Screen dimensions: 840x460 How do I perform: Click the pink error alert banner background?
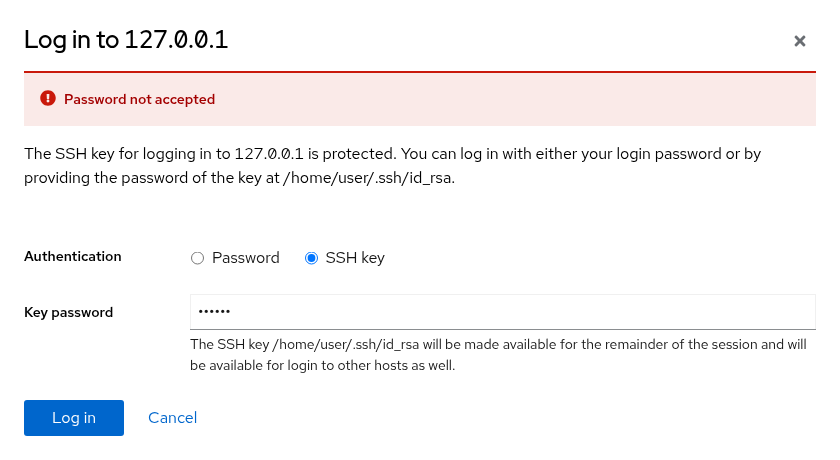[420, 99]
